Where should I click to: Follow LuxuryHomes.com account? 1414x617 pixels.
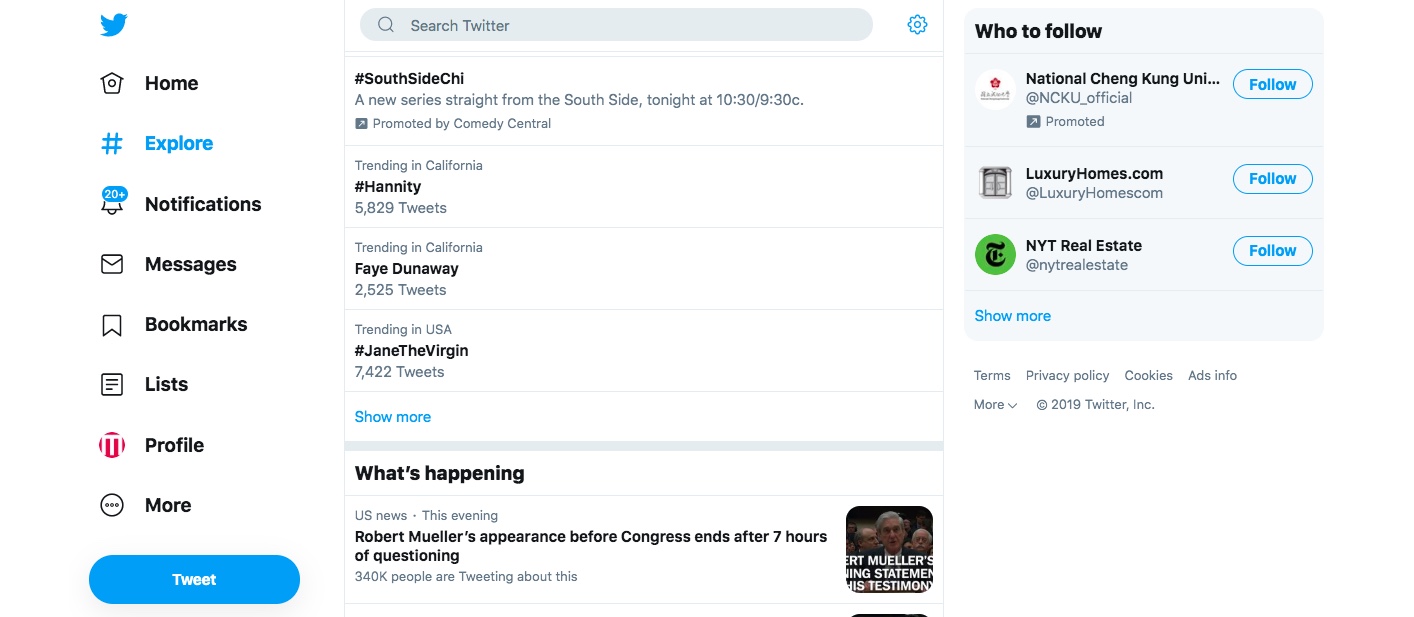1272,179
